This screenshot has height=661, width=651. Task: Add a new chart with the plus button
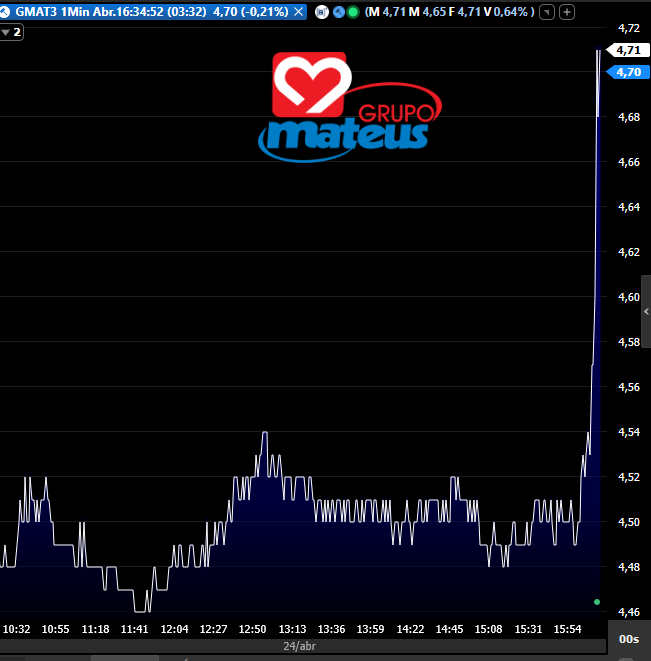567,12
